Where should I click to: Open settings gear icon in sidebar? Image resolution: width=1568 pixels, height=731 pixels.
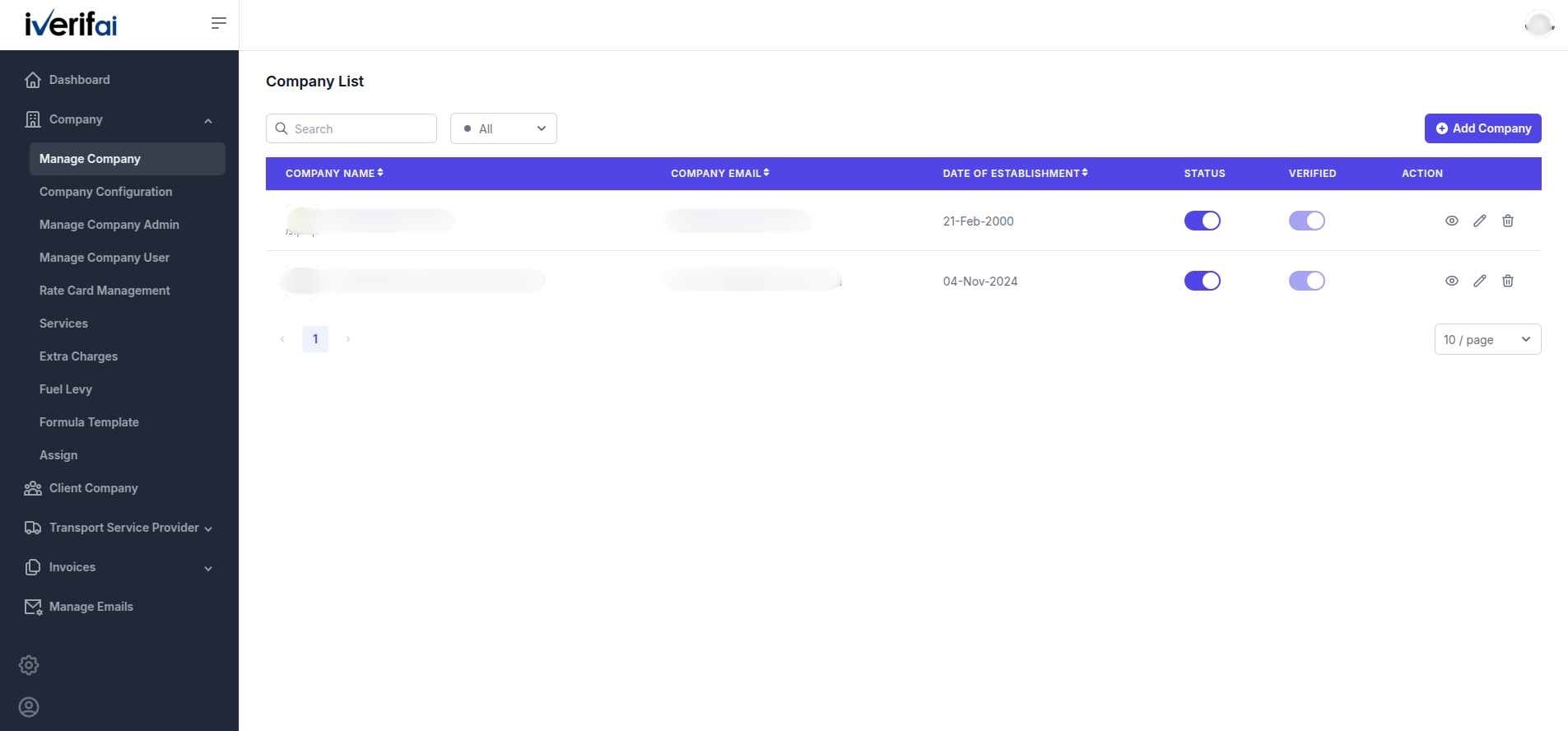tap(29, 665)
